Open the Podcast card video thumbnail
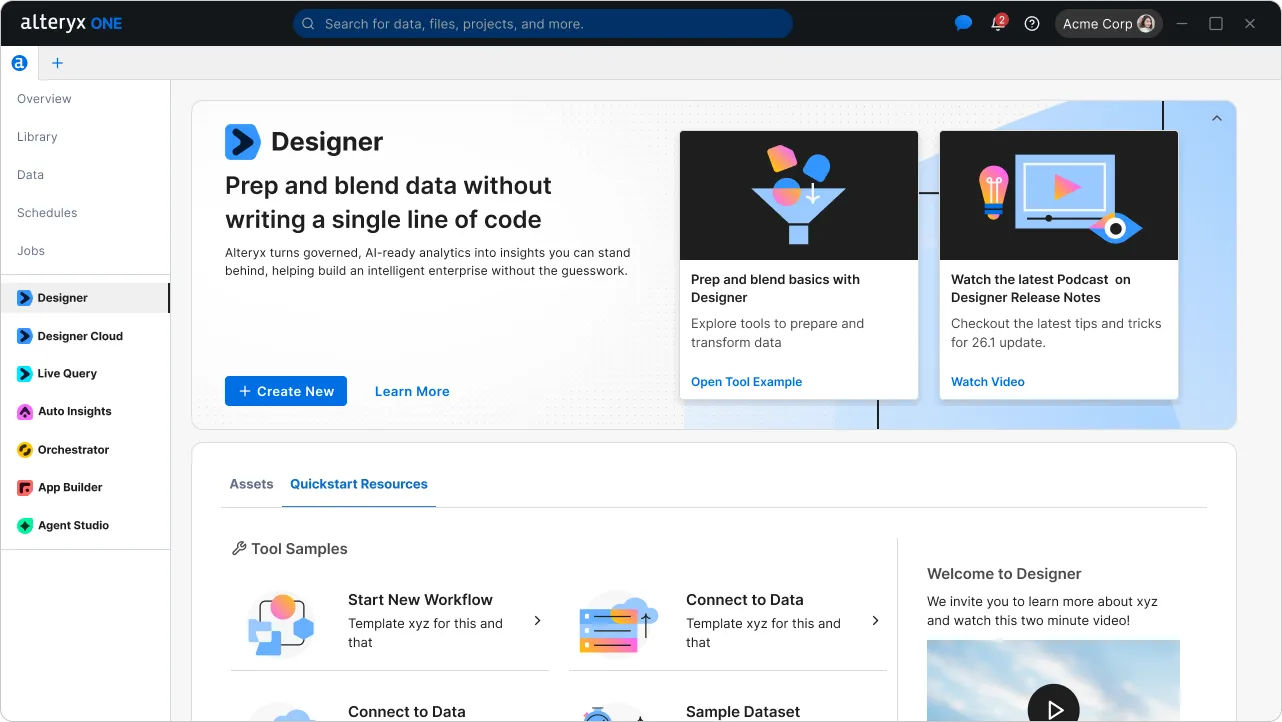Viewport: 1282px width, 722px height. pyautogui.click(x=1059, y=196)
